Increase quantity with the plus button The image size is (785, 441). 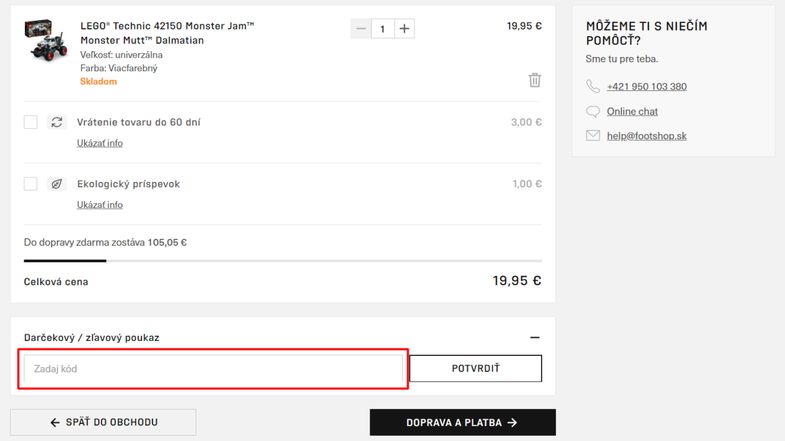[x=405, y=29]
